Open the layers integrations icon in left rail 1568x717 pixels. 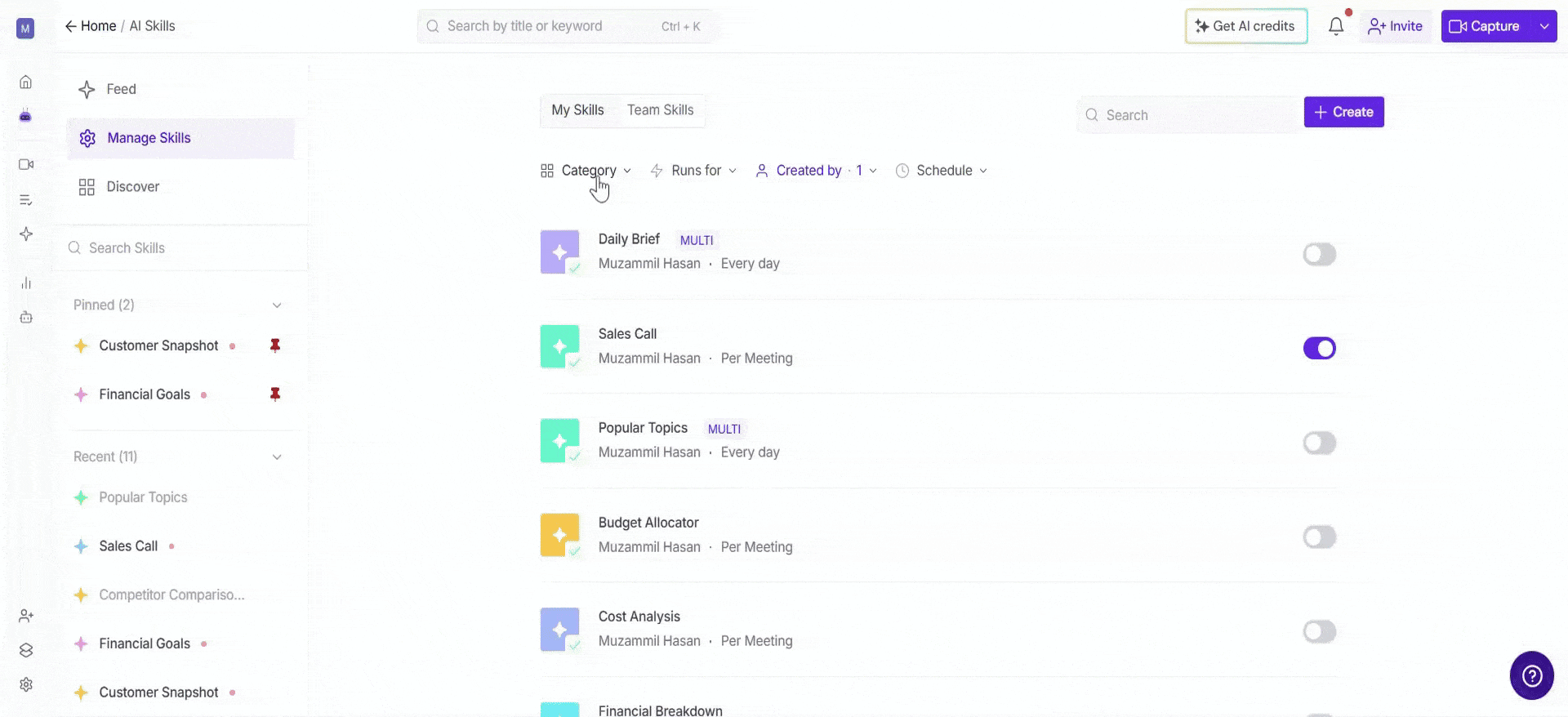click(x=26, y=650)
